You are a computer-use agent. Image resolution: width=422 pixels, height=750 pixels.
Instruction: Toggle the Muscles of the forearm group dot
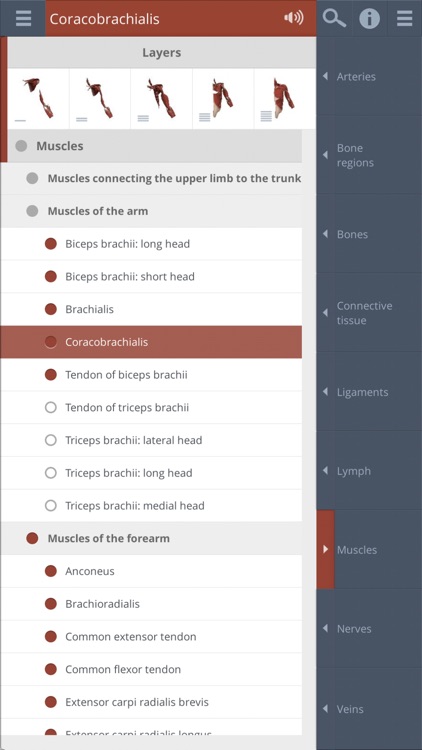32,538
